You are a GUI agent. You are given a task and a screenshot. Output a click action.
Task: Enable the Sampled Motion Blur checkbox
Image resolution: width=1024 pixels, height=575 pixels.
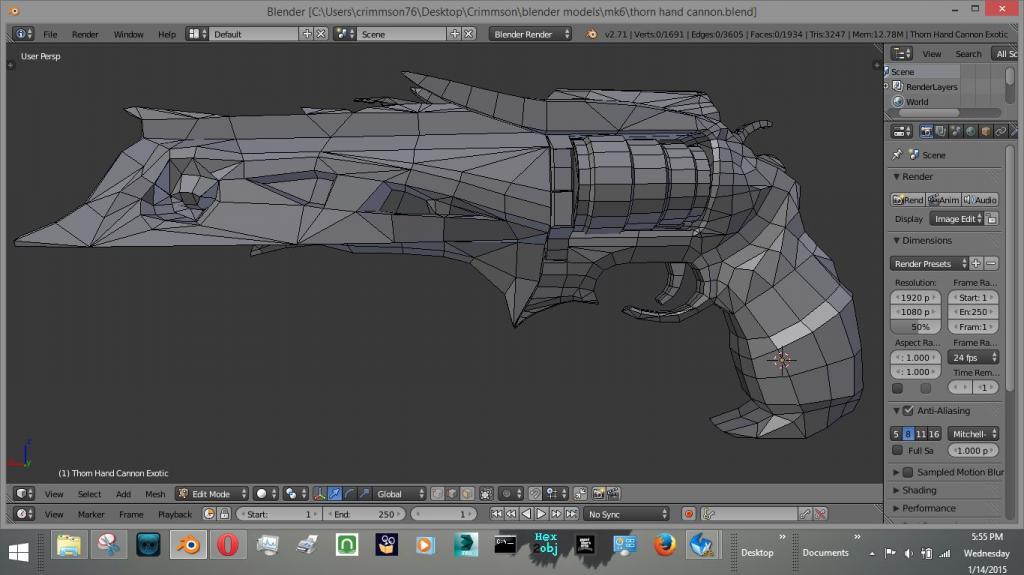tap(908, 472)
